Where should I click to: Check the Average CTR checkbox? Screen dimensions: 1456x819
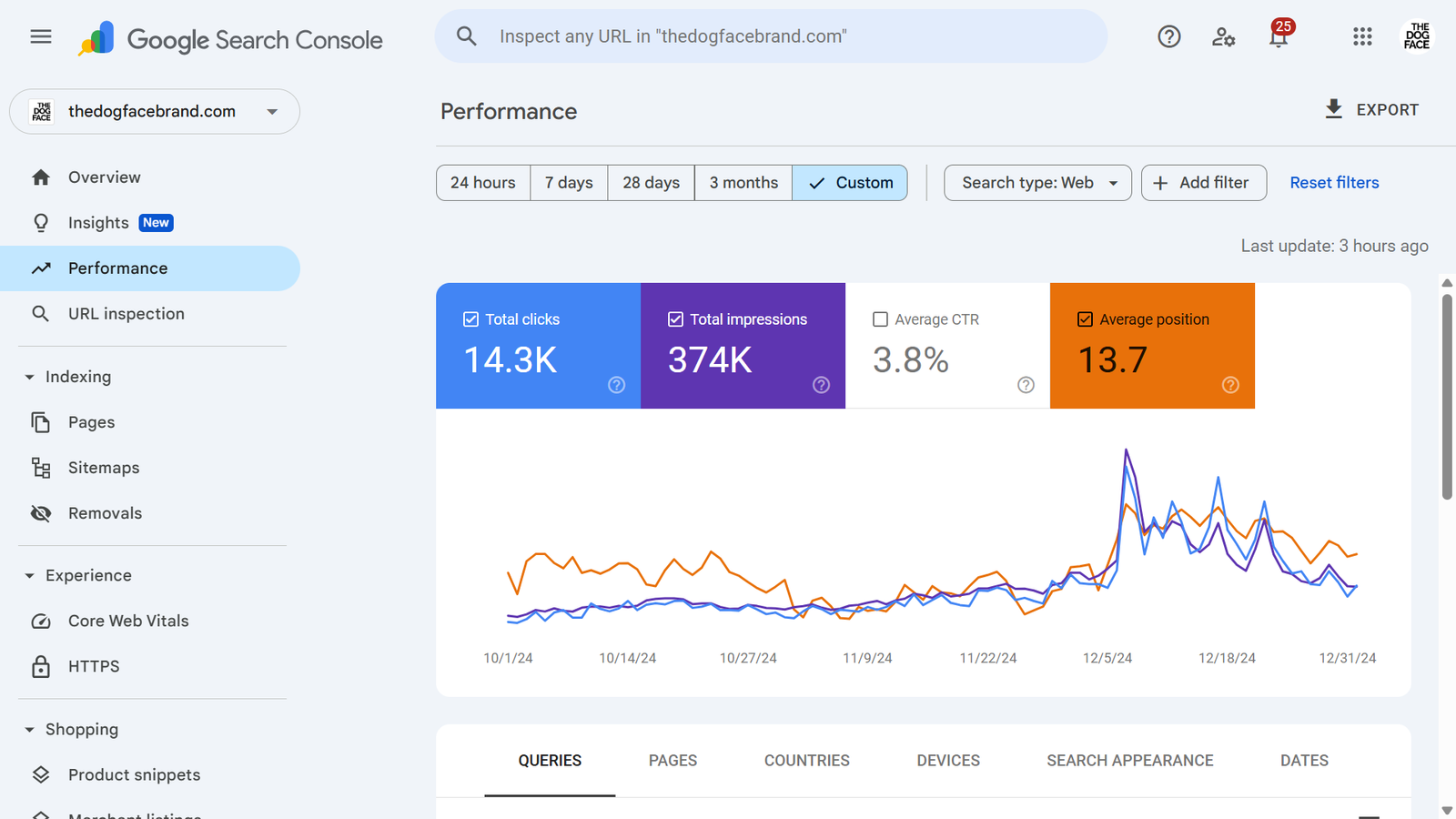coord(880,319)
